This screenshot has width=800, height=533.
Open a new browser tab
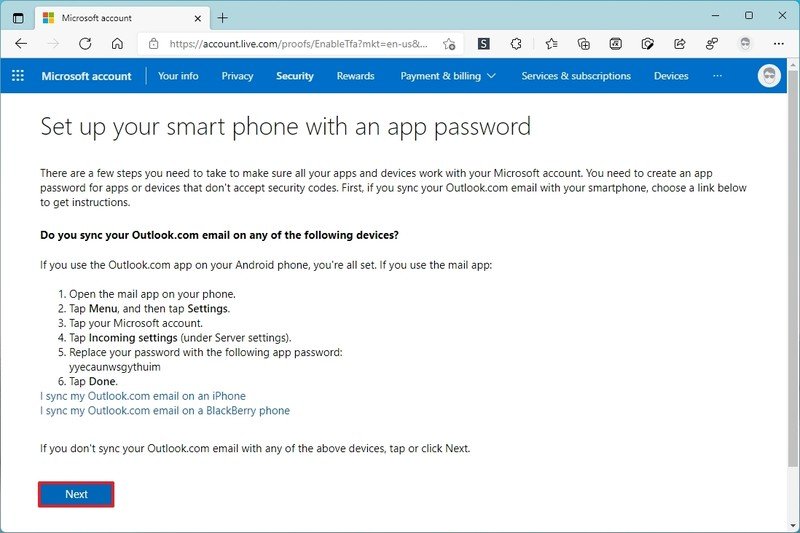pyautogui.click(x=222, y=18)
